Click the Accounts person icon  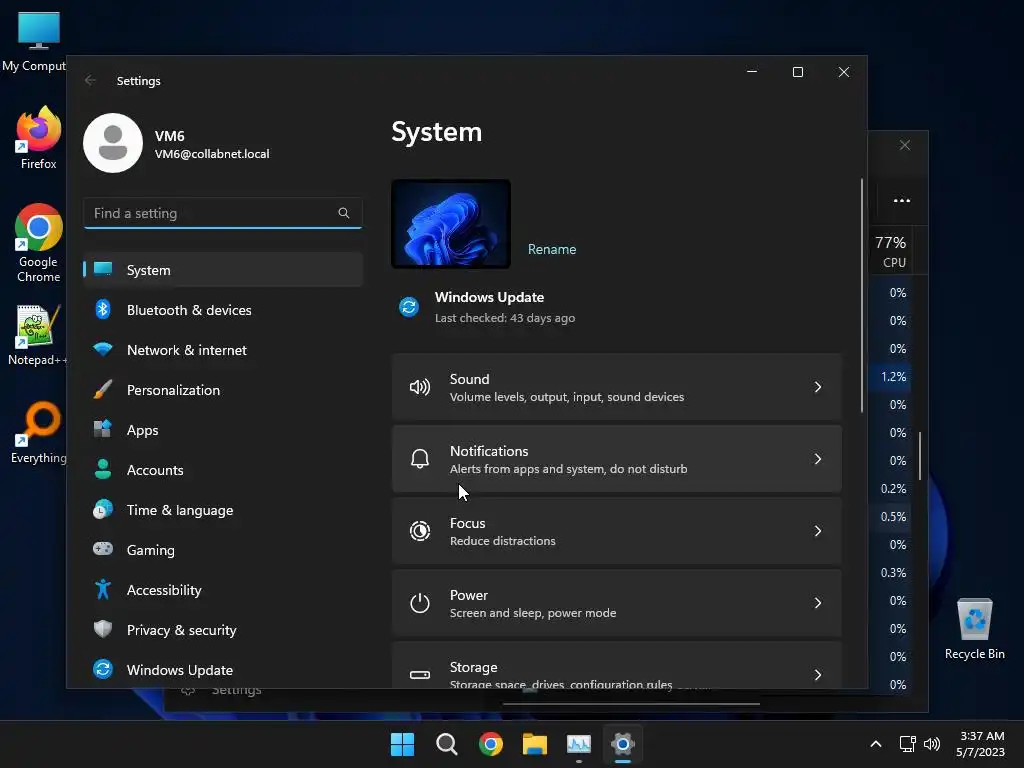103,470
